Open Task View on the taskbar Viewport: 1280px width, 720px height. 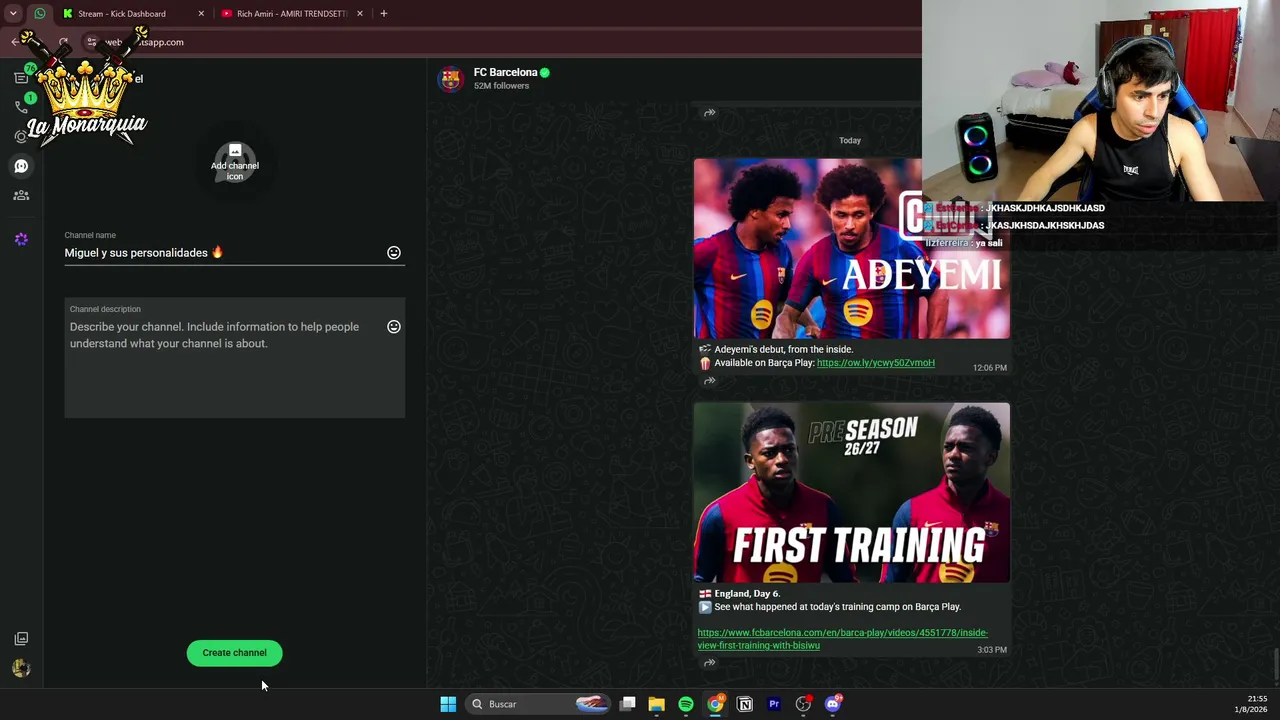627,704
